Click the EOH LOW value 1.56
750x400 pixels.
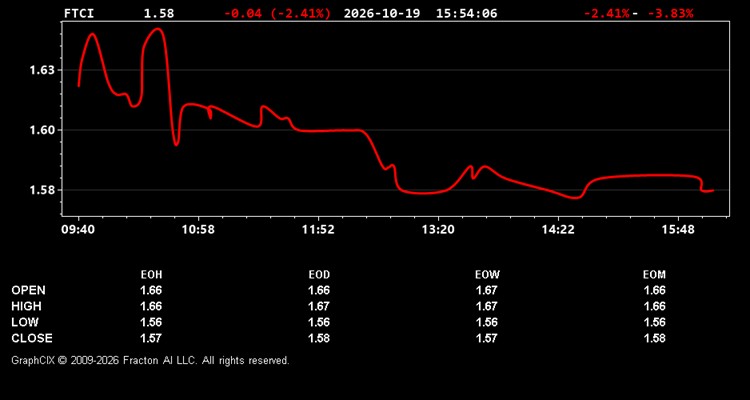click(151, 322)
